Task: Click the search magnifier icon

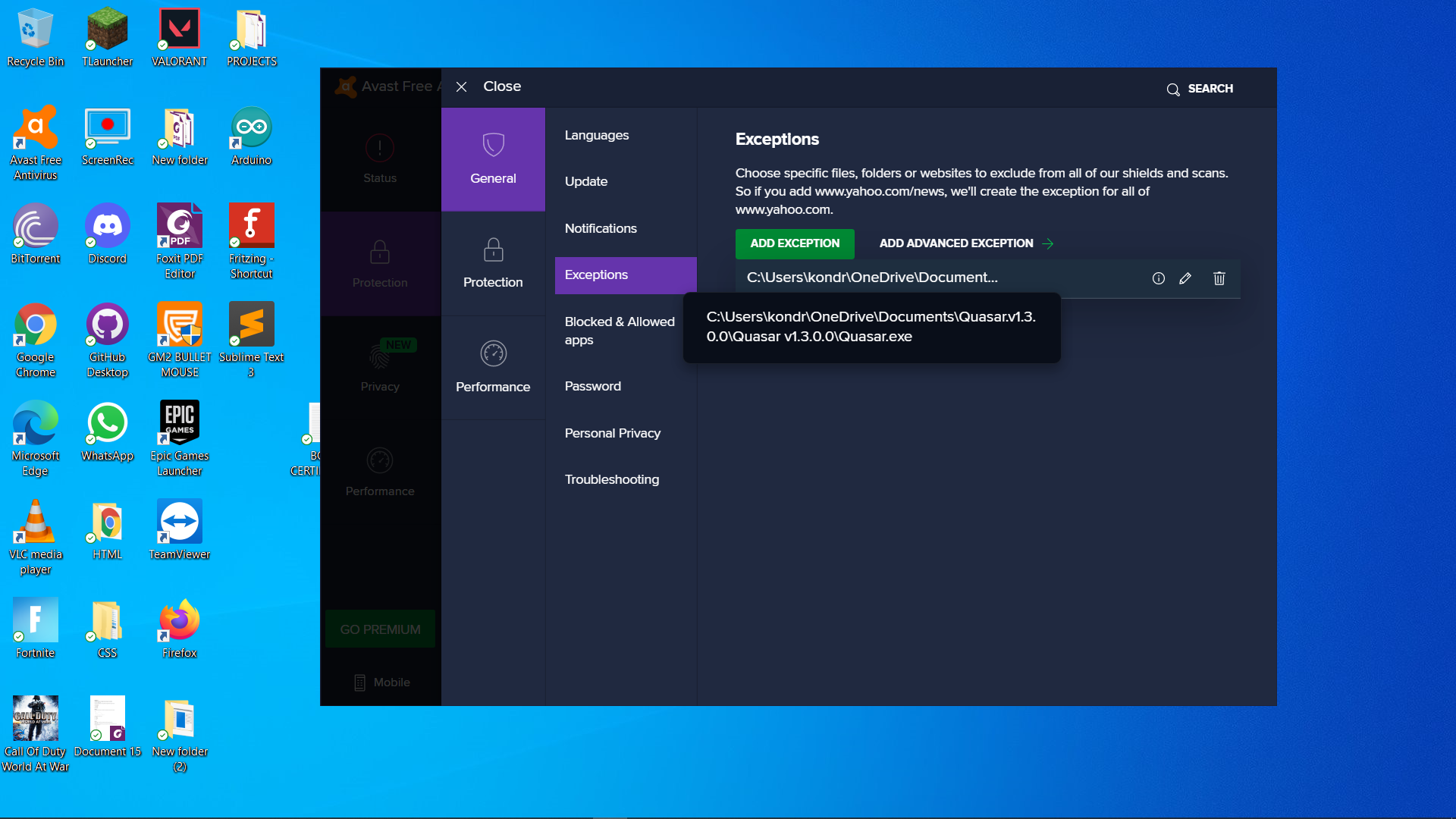Action: click(1173, 89)
